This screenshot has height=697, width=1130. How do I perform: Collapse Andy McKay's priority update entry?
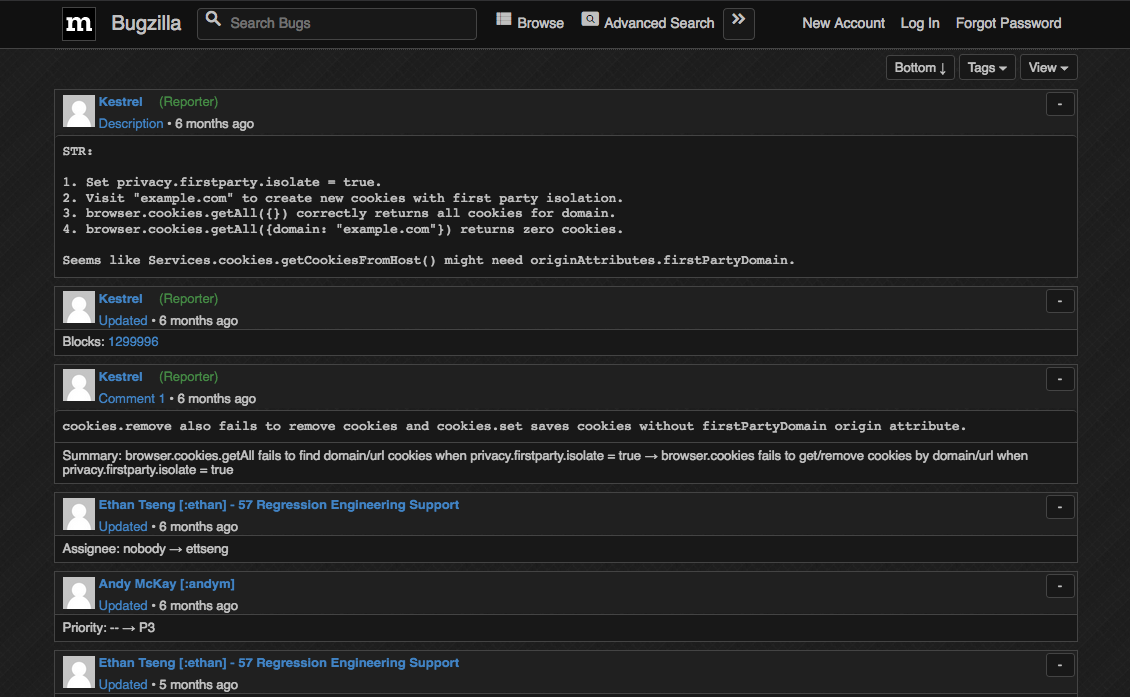click(1059, 586)
